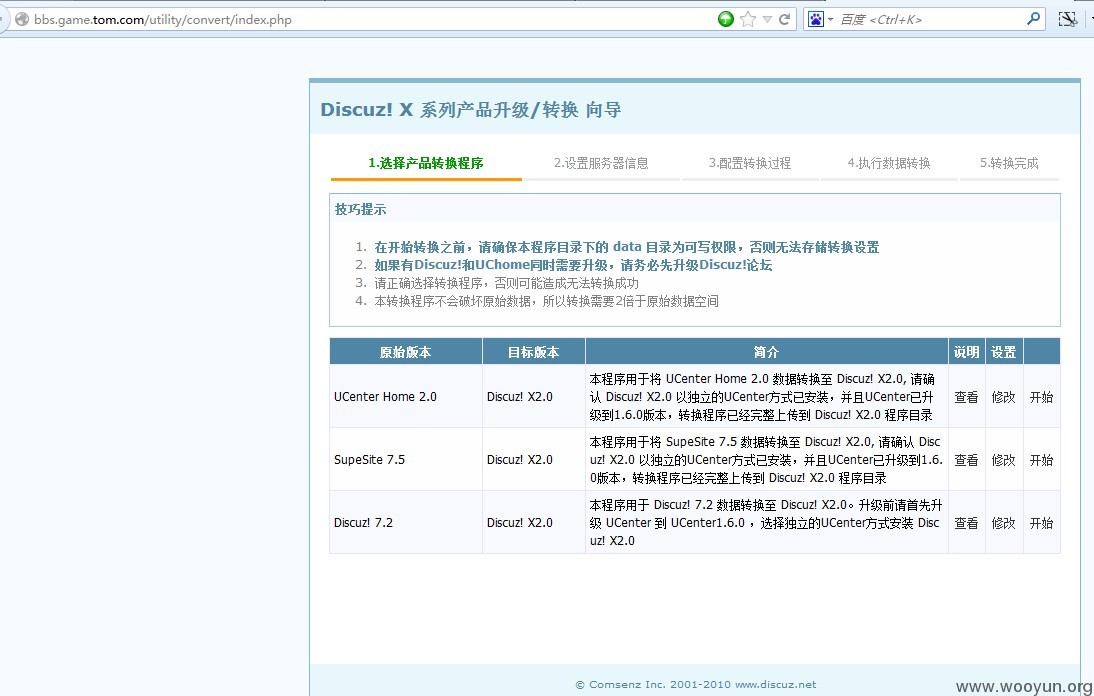Select step tab 2.设置服务器信息
This screenshot has height=696, width=1094.
(x=601, y=163)
